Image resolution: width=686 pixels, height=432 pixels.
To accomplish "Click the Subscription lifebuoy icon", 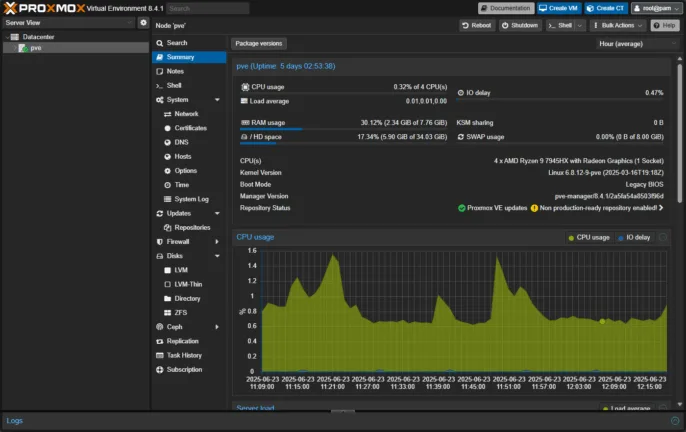I will (x=160, y=370).
